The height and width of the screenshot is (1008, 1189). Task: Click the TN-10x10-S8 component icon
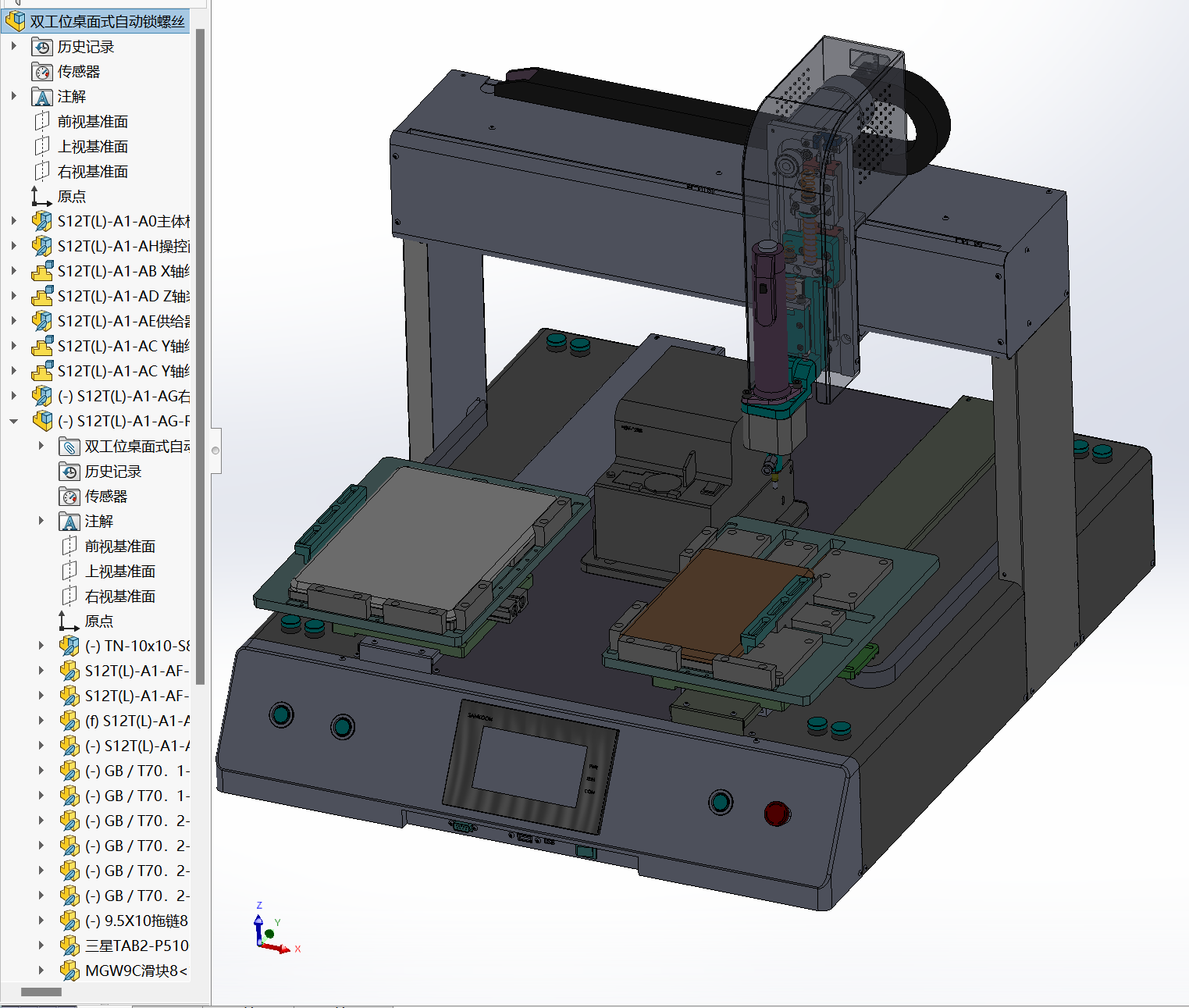click(69, 646)
